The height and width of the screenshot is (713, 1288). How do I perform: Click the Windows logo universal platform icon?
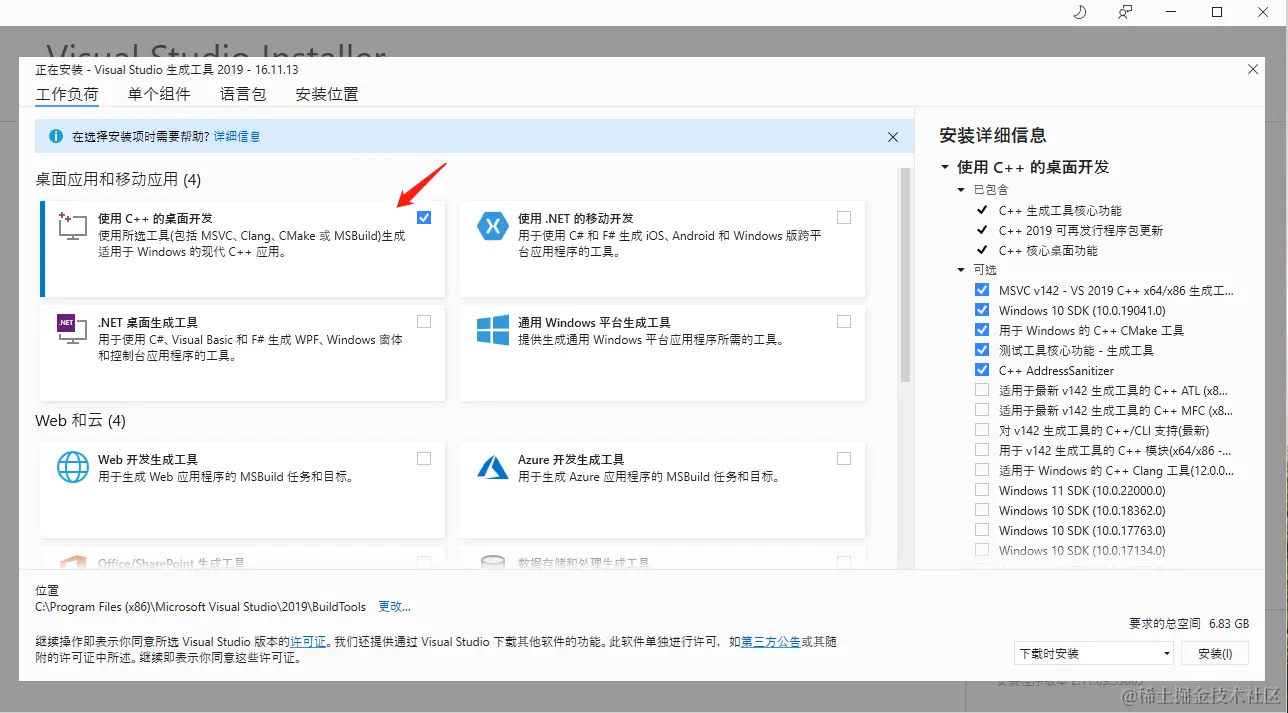click(493, 330)
